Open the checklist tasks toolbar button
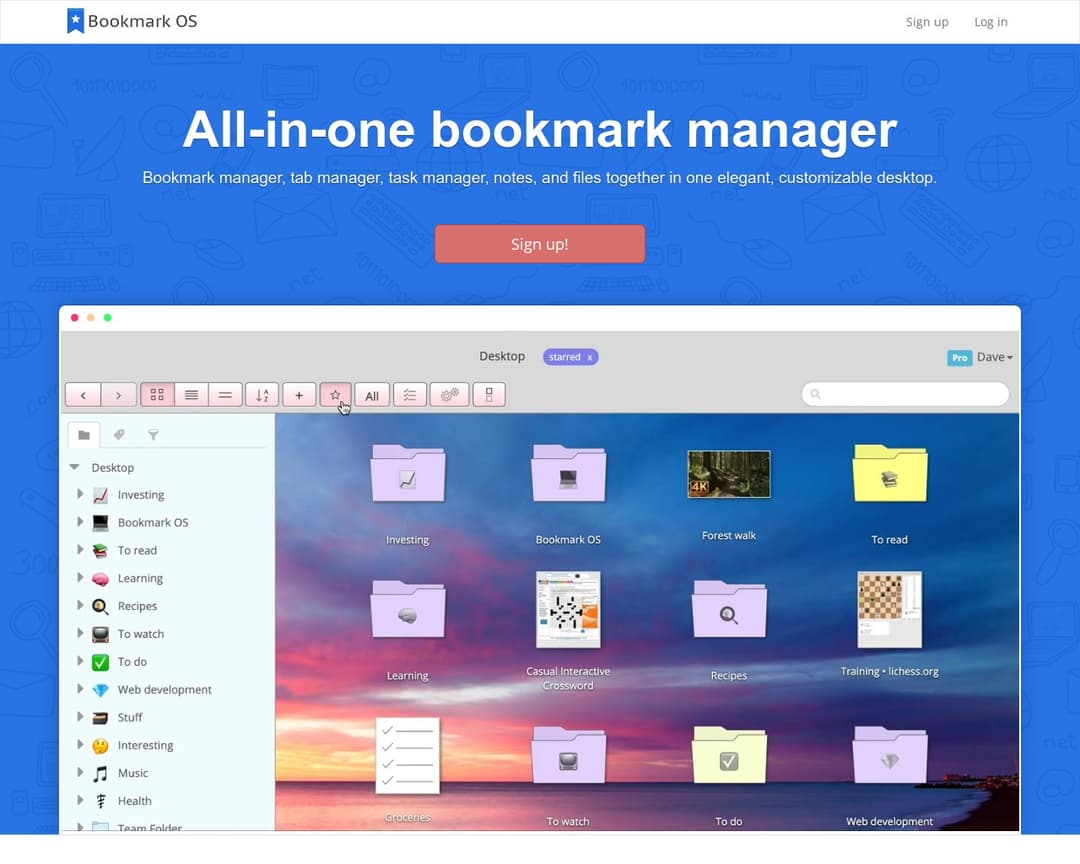The image size is (1080, 864). tap(410, 395)
